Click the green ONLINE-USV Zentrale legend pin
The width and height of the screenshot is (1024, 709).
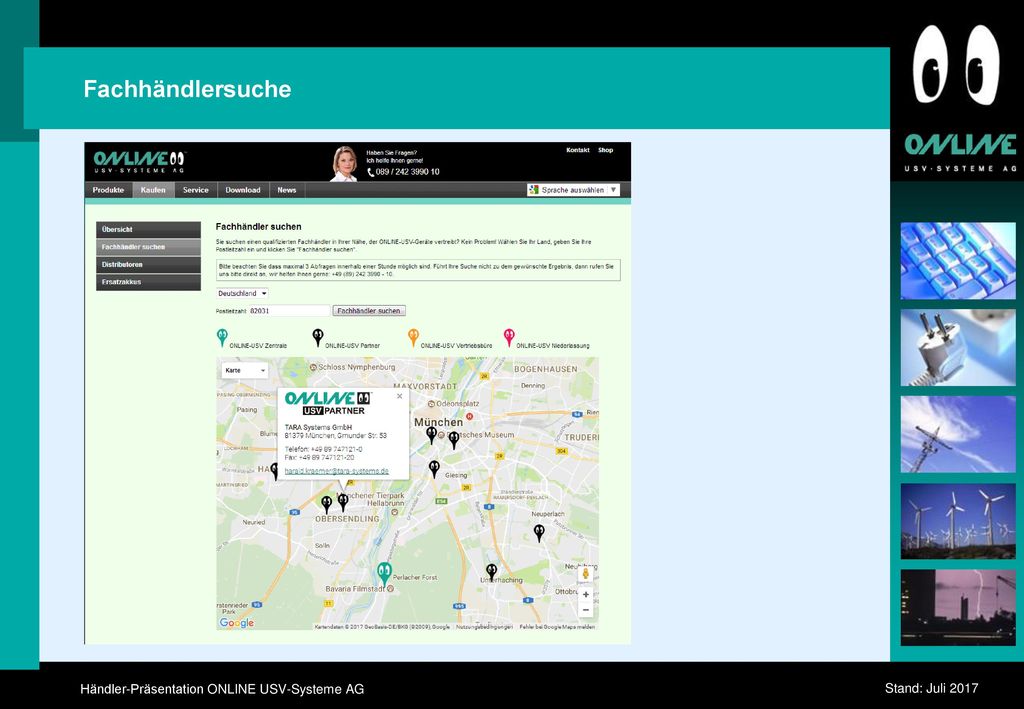pos(222,338)
